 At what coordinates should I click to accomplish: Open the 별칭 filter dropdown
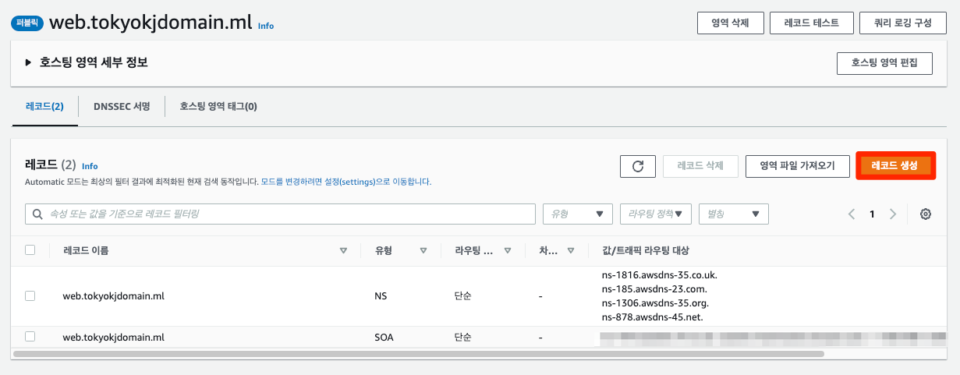click(x=733, y=214)
